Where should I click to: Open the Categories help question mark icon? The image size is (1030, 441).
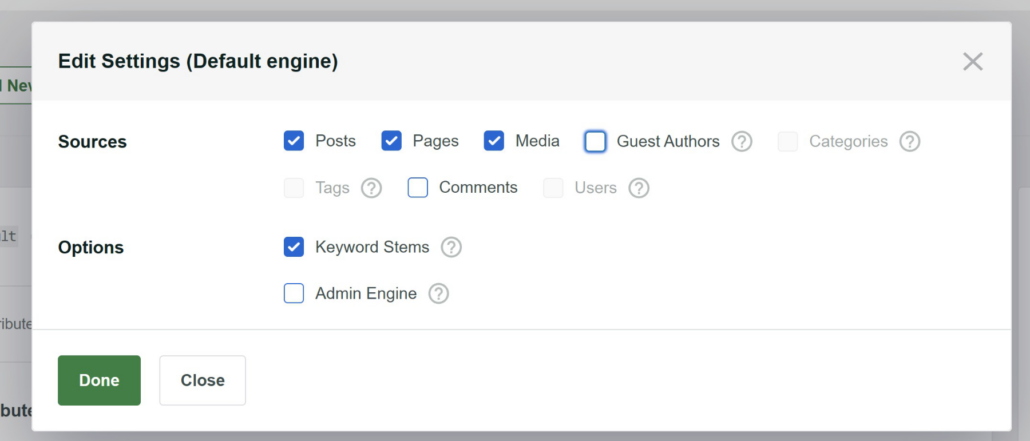[x=910, y=141]
